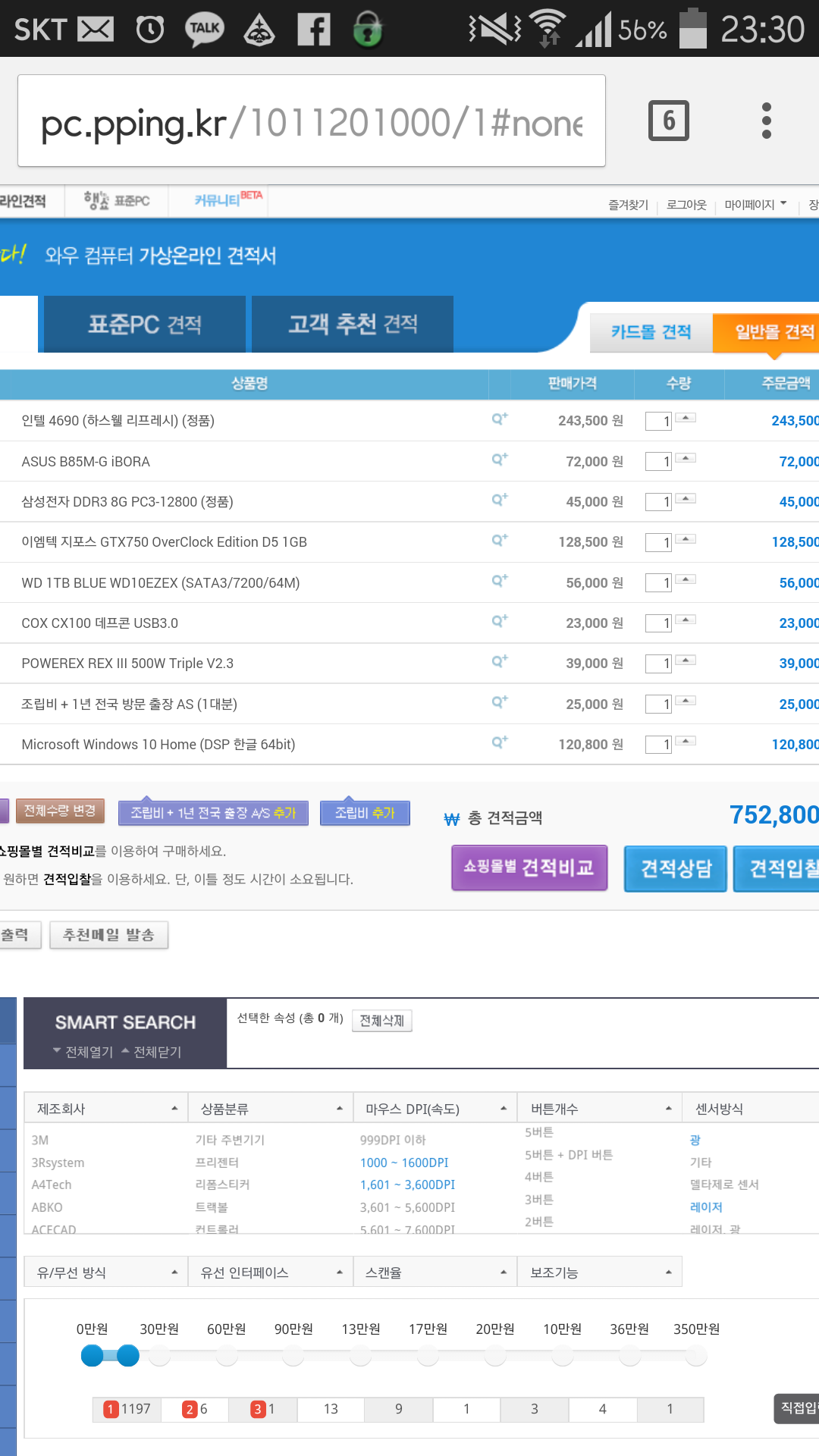Switch to the 표준PC 견적 tab
819x1456 pixels.
(x=145, y=325)
